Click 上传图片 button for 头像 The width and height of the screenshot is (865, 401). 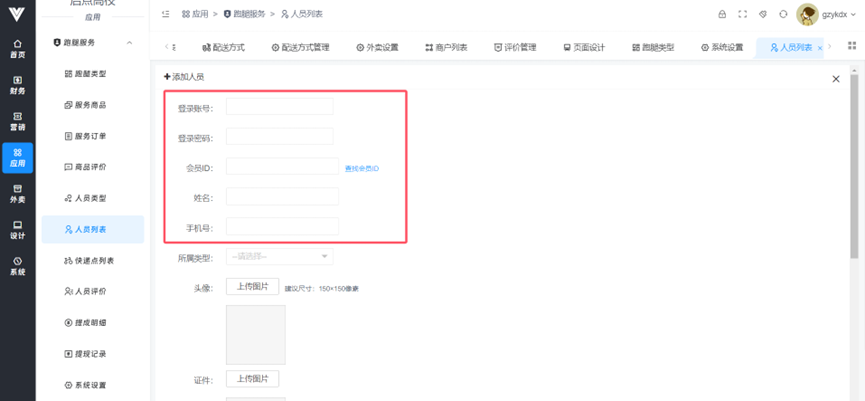point(252,287)
